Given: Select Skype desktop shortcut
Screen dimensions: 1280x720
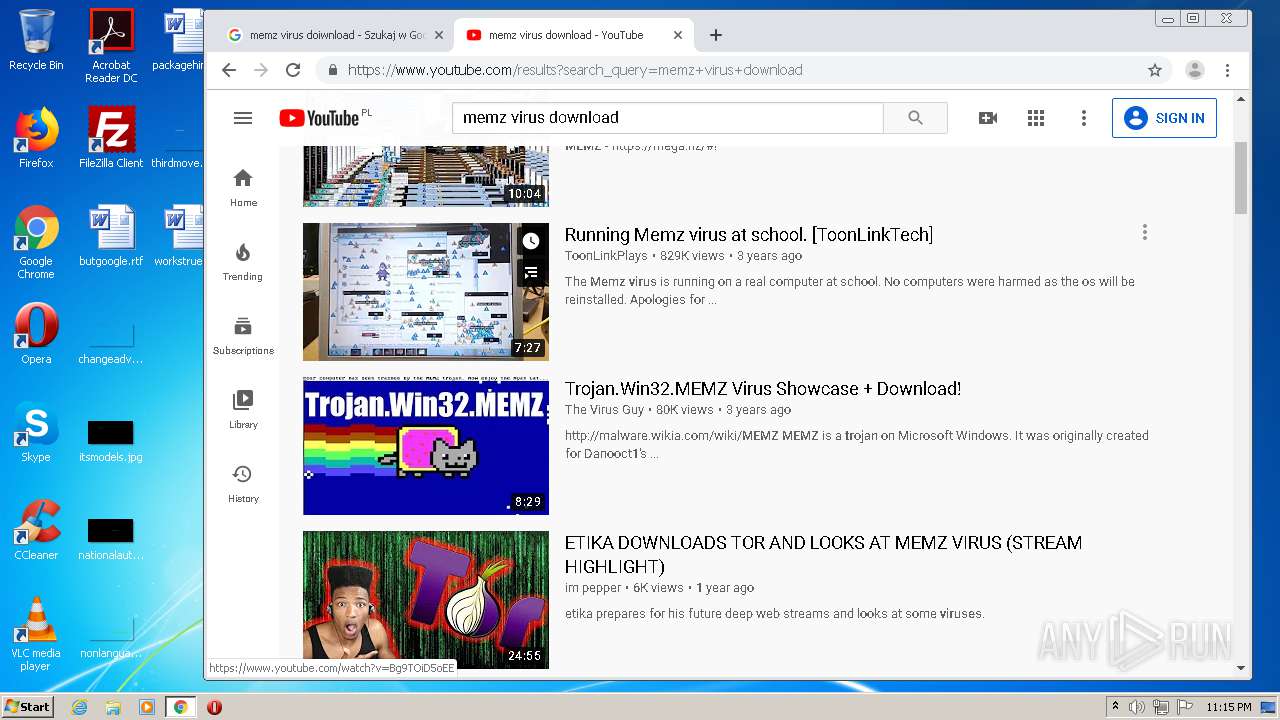Looking at the screenshot, I should coord(36,432).
